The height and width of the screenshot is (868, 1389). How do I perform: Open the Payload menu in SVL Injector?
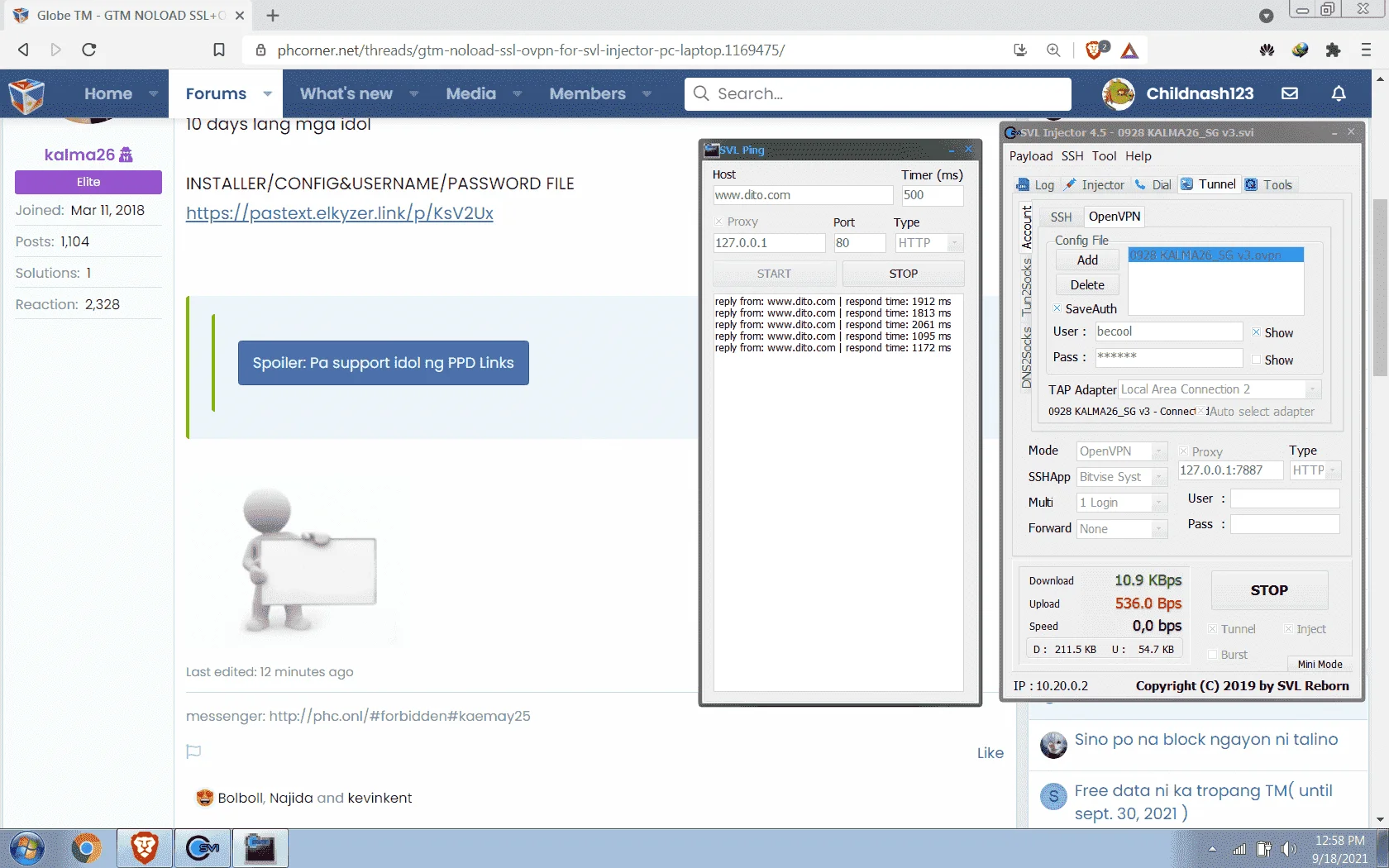click(1031, 156)
